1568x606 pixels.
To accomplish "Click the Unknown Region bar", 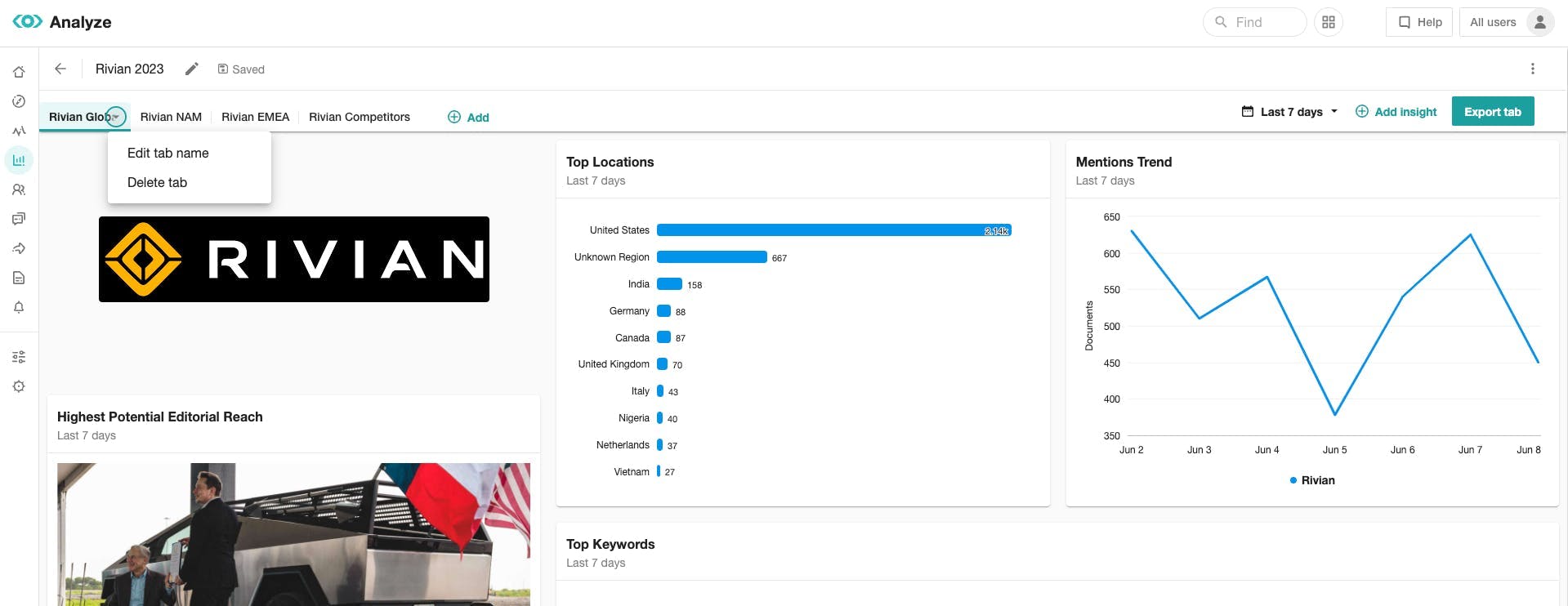I will (x=712, y=257).
